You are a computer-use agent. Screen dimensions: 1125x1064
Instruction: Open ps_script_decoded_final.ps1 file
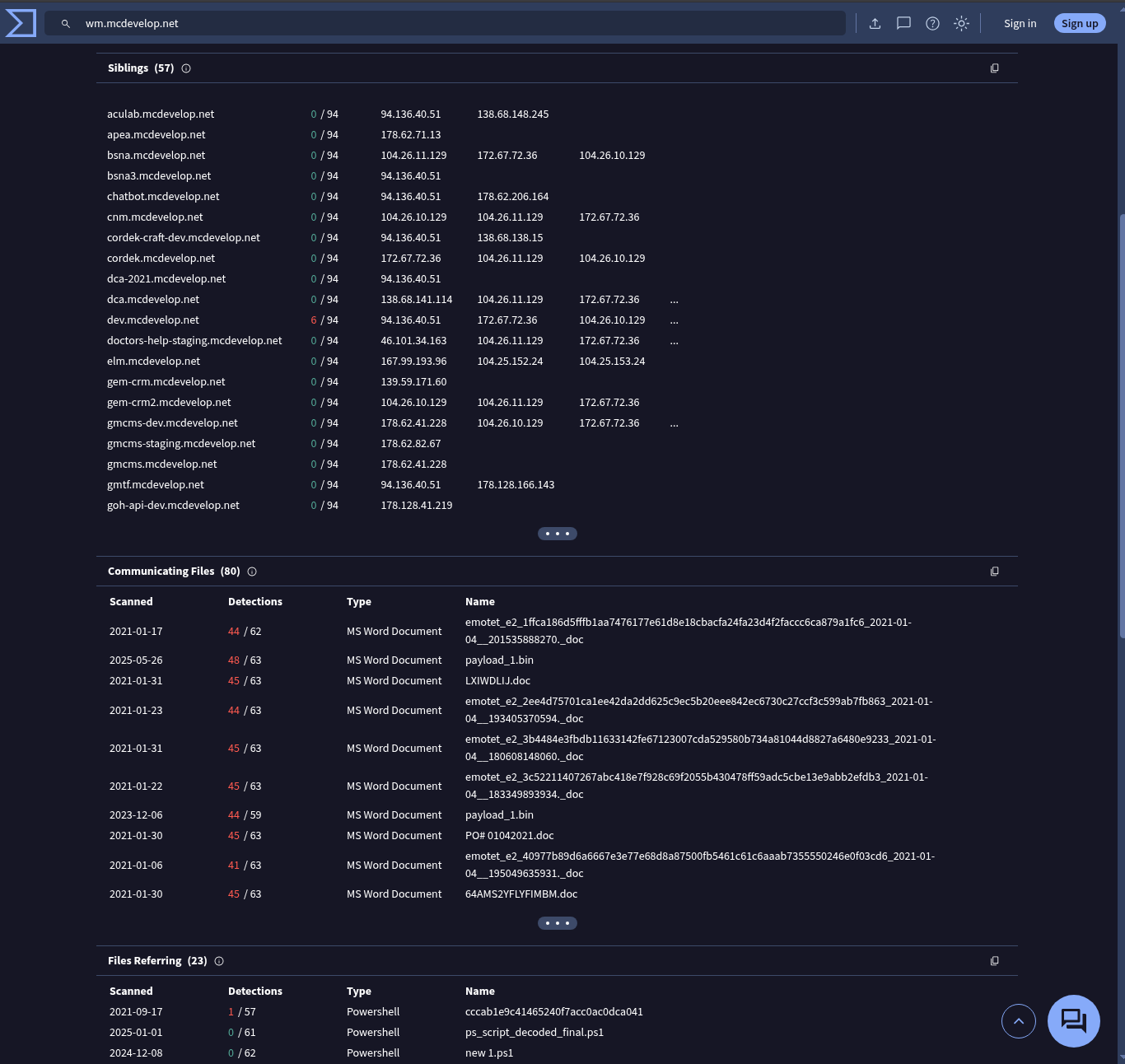[534, 1033]
